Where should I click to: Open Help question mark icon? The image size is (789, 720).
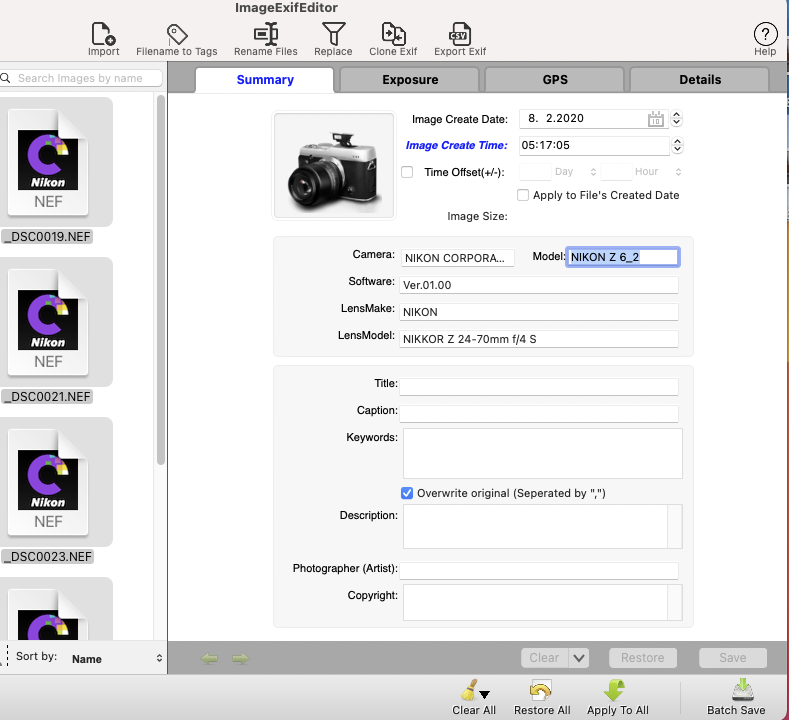[765, 34]
